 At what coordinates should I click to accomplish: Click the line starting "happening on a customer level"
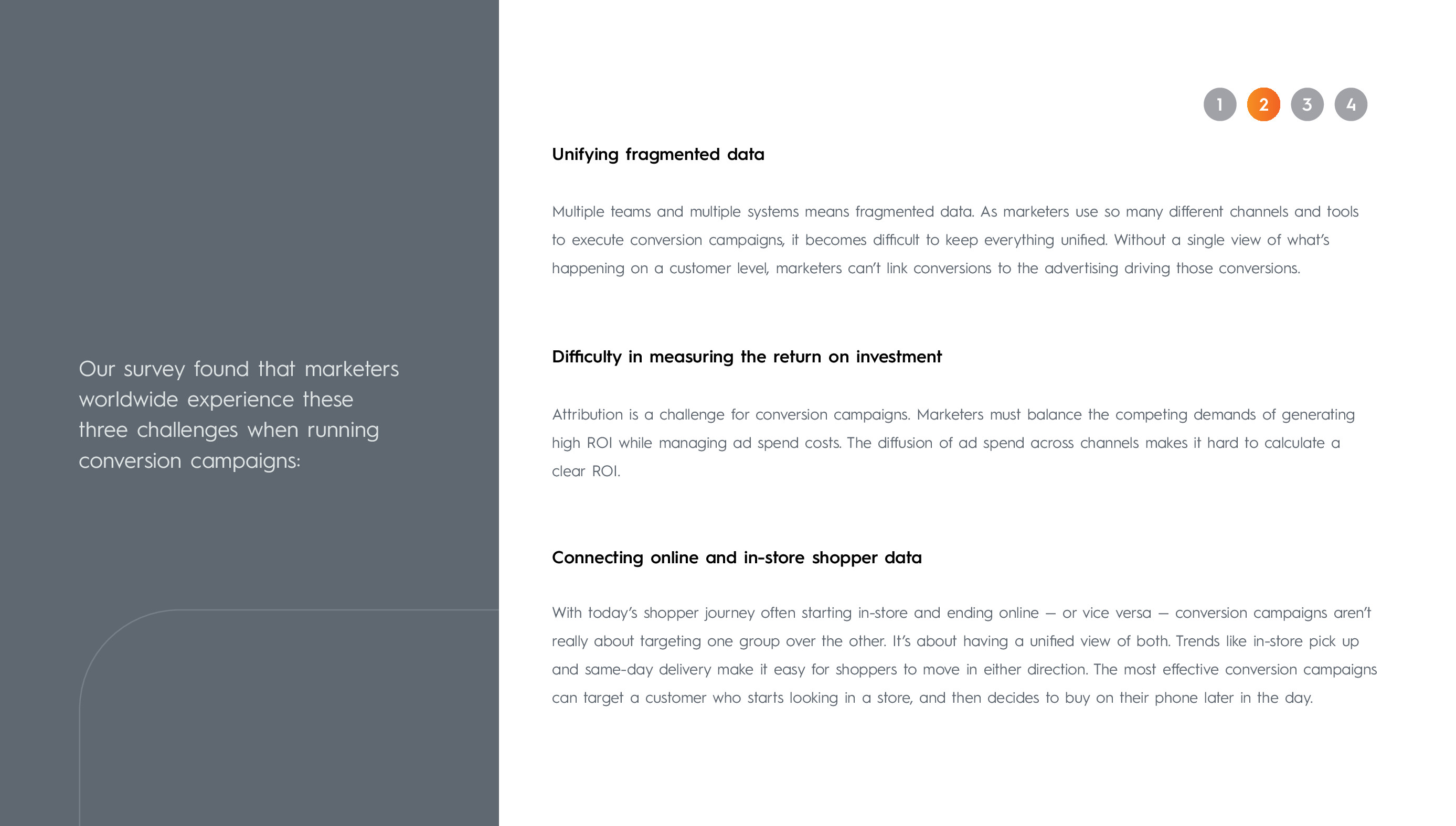point(926,269)
